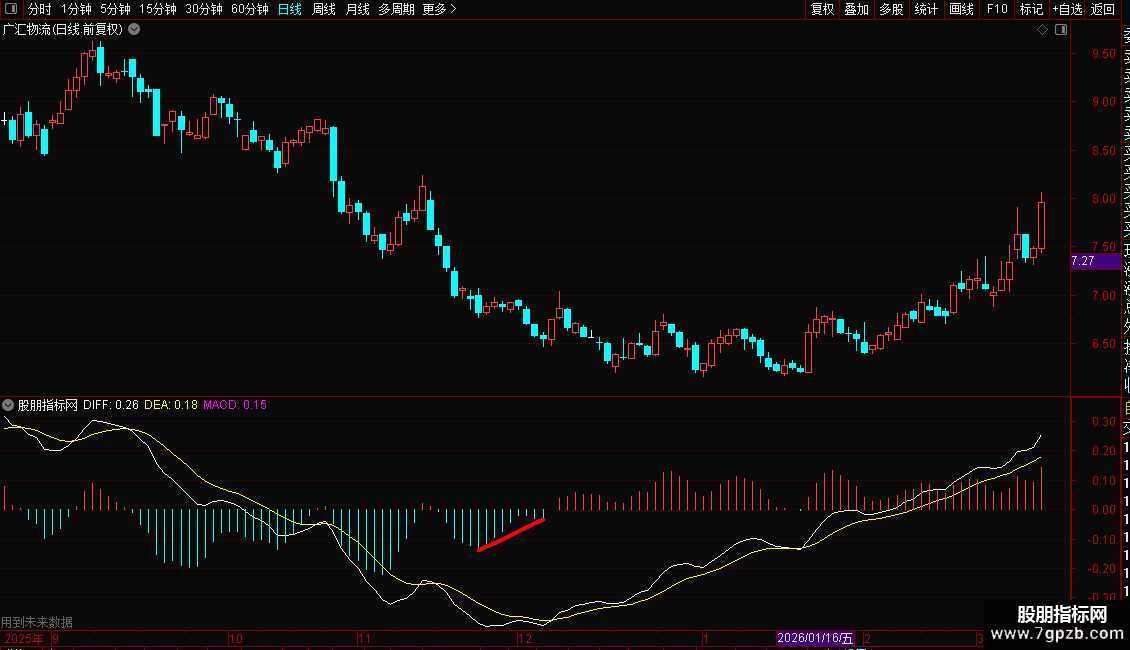Open the 更多 periods expander

pos(439,9)
